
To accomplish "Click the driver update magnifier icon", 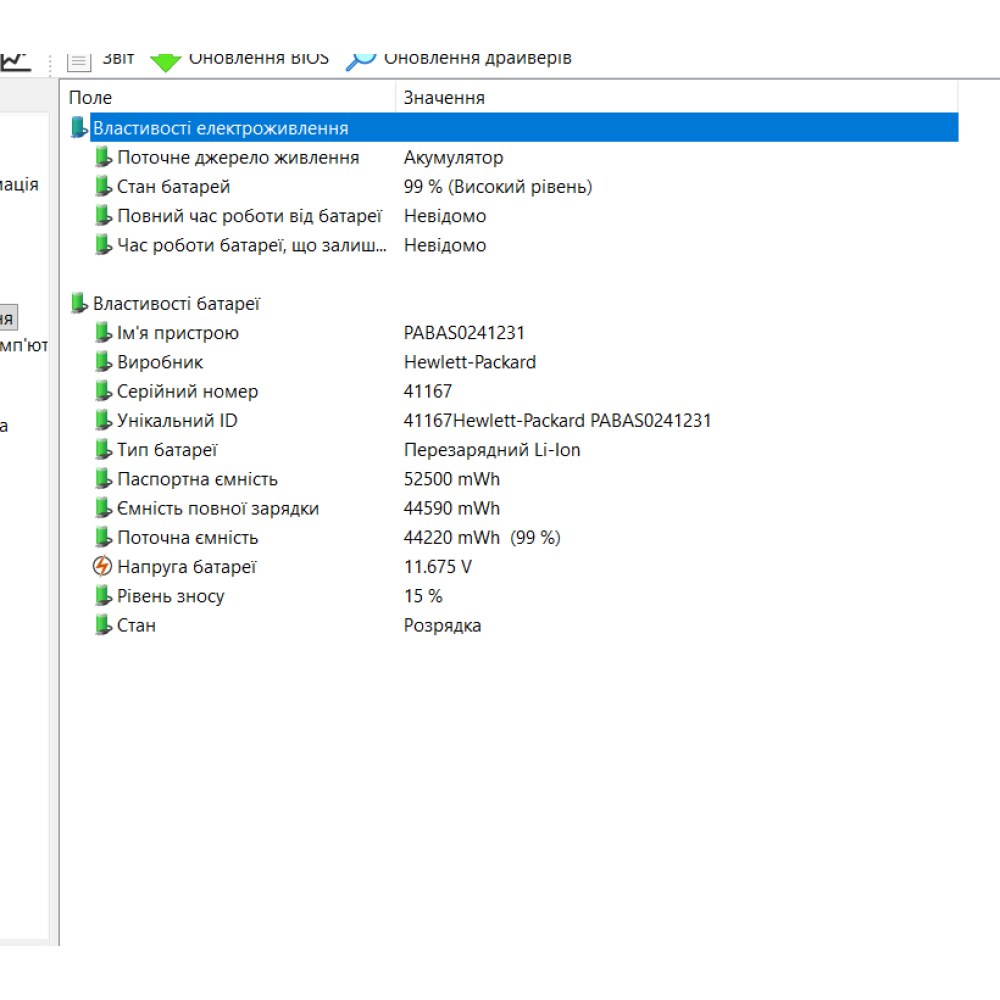I will pos(360,60).
